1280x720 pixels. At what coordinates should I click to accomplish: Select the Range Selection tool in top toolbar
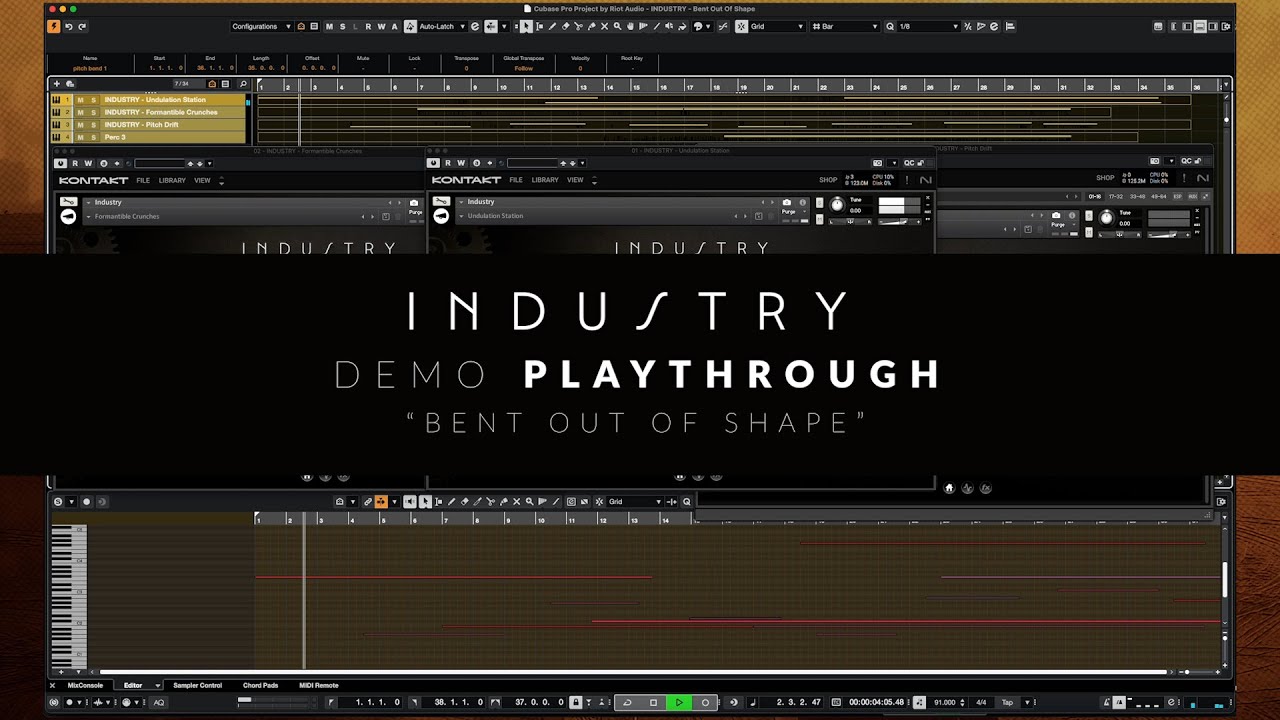tap(539, 26)
